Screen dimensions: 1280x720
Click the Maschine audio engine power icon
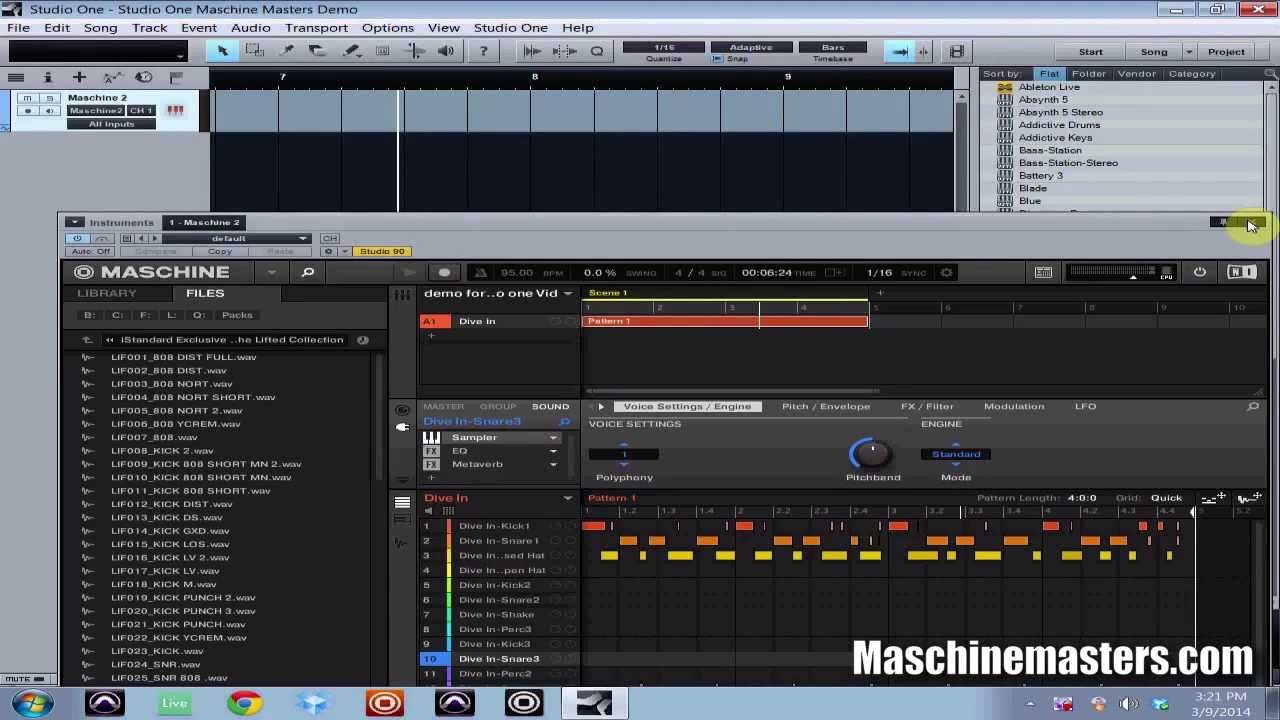click(x=1200, y=272)
